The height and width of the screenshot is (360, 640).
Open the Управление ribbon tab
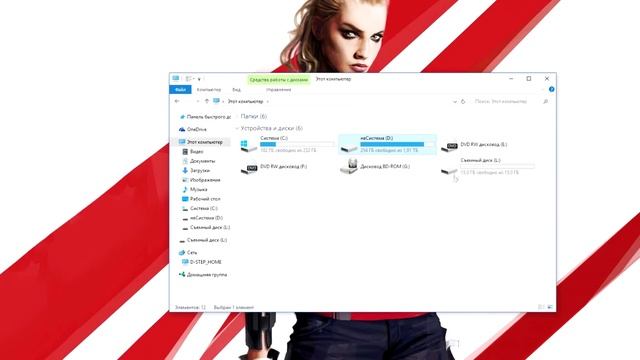coord(278,89)
